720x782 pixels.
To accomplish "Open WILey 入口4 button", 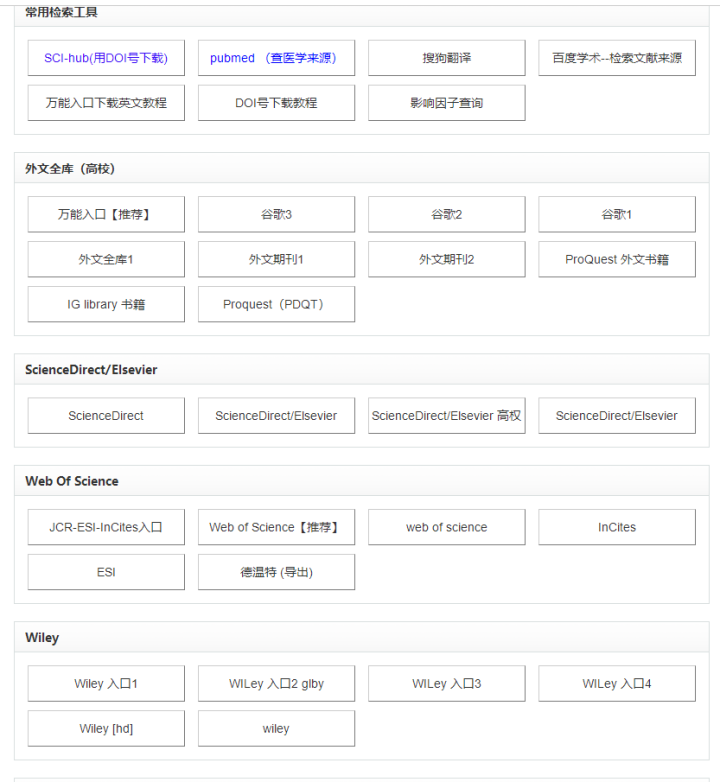I will [x=617, y=684].
